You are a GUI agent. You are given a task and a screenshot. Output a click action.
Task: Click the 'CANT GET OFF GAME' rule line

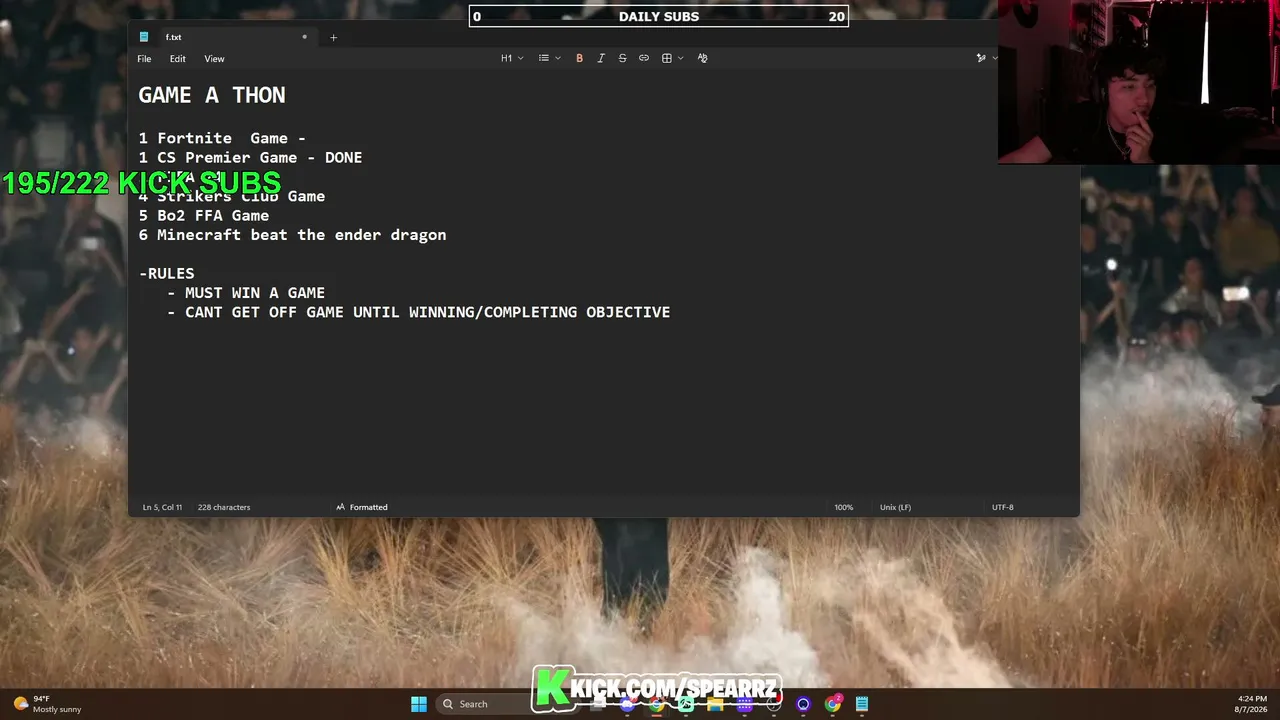click(x=419, y=312)
